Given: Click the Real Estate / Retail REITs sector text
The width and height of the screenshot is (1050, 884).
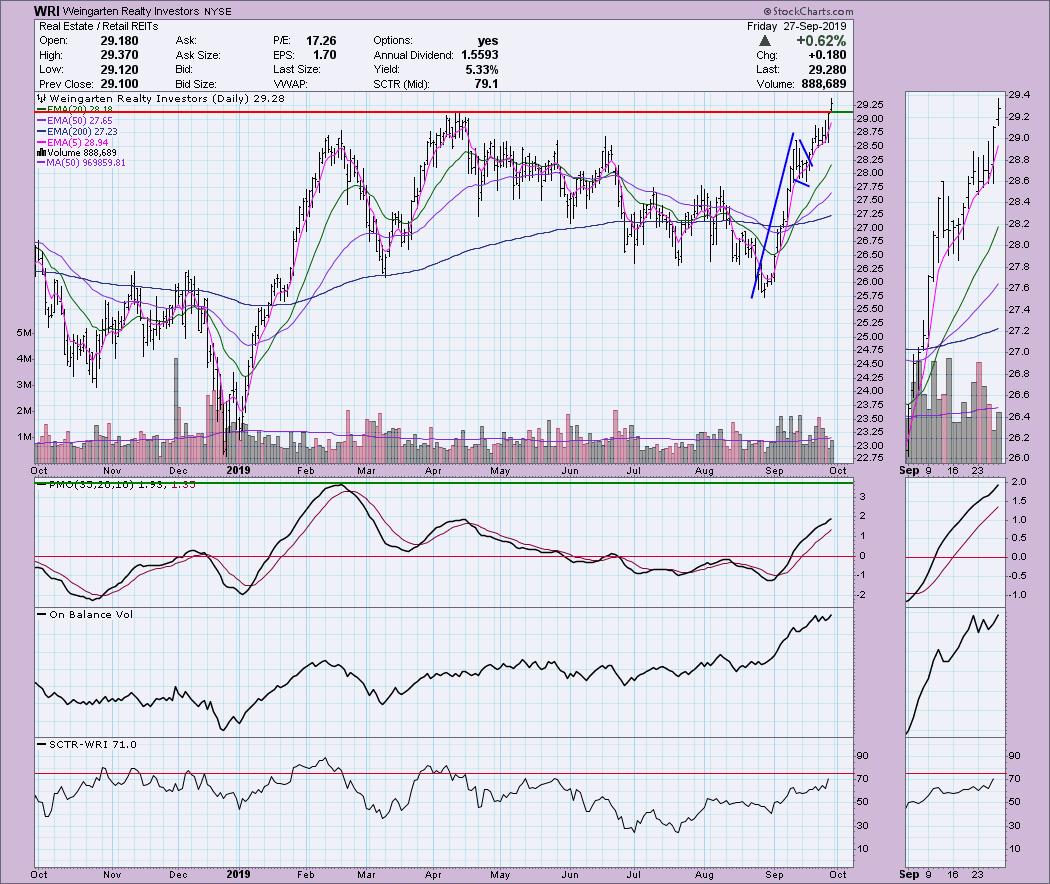Looking at the screenshot, I should 98,26.
